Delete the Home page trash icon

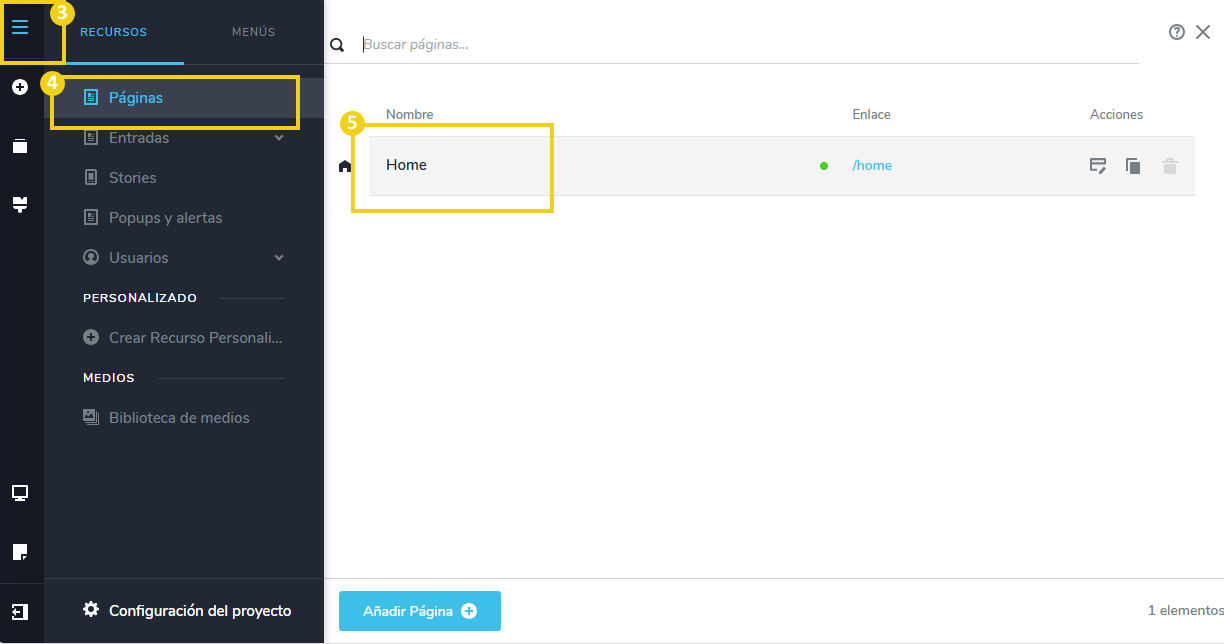point(1169,166)
